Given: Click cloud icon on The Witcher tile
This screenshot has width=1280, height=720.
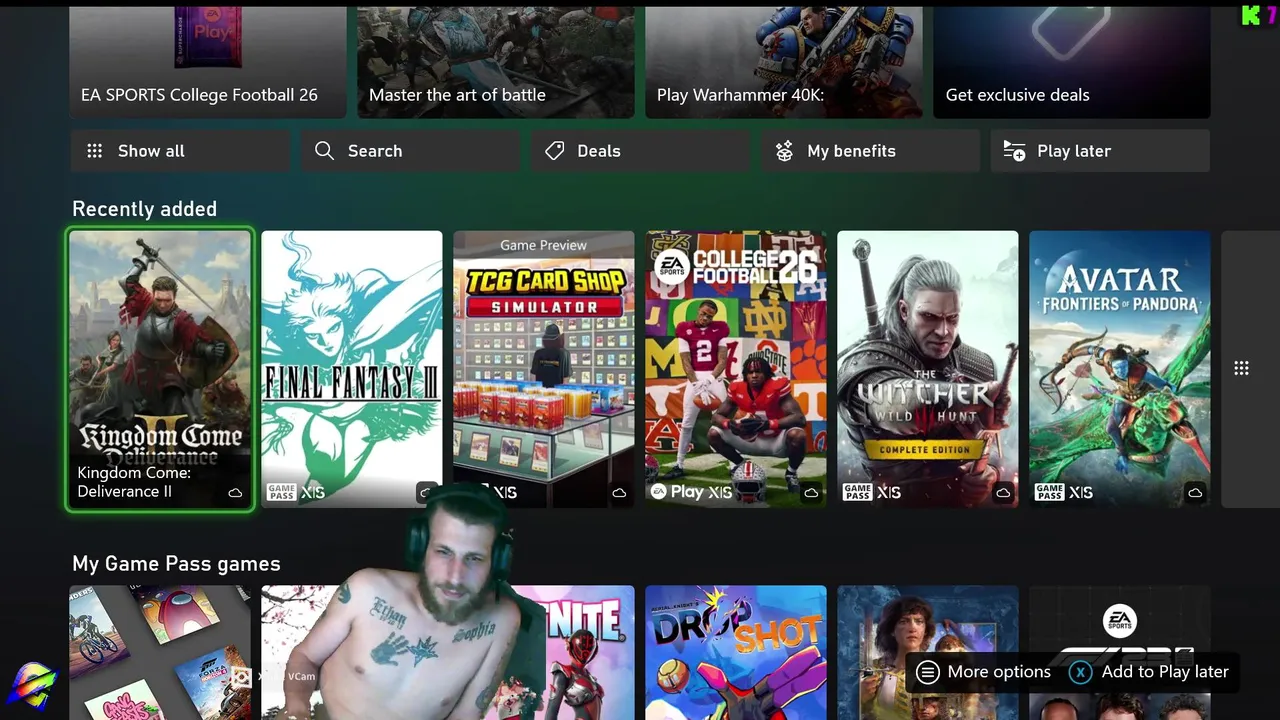Looking at the screenshot, I should click(x=1003, y=492).
